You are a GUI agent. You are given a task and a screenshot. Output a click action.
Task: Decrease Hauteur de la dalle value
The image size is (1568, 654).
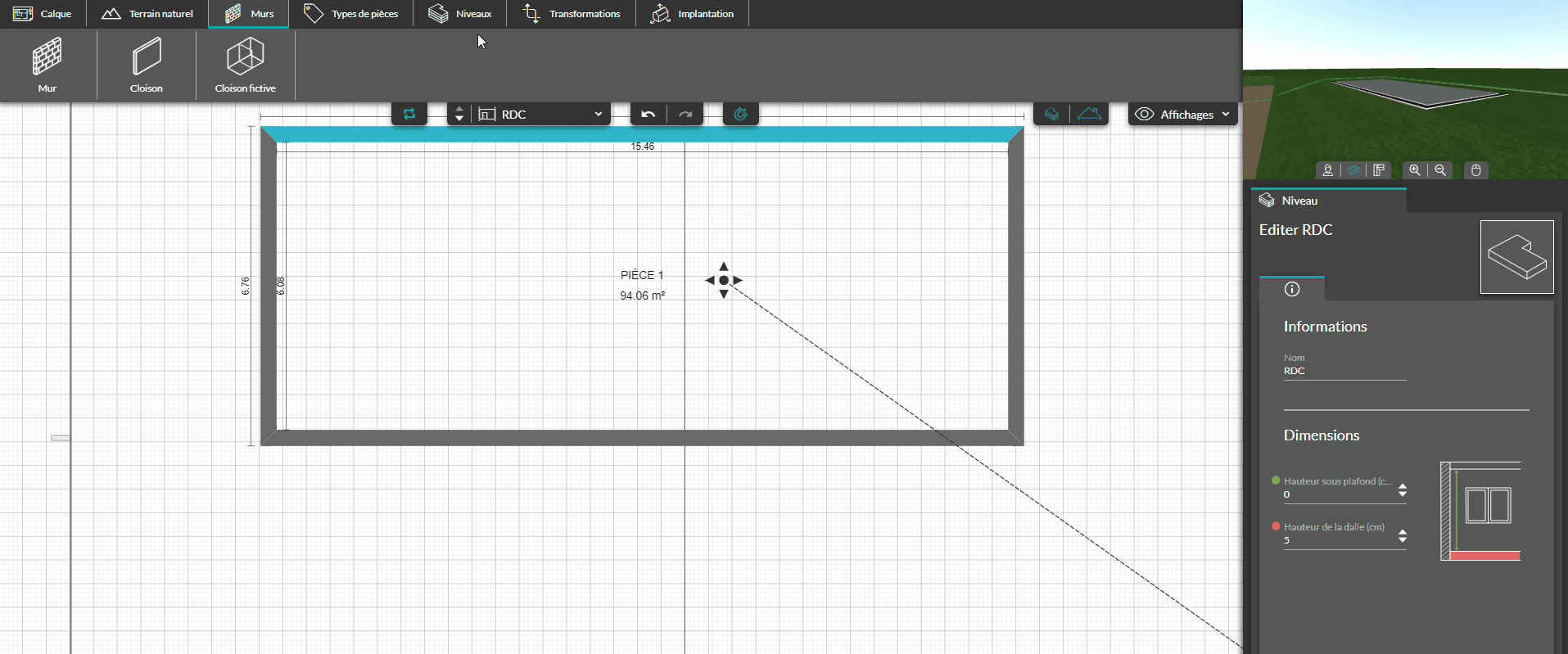1403,540
